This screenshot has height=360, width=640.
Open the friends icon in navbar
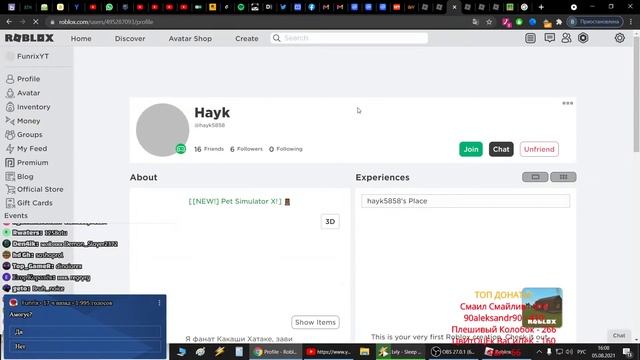pyautogui.click(x=566, y=38)
